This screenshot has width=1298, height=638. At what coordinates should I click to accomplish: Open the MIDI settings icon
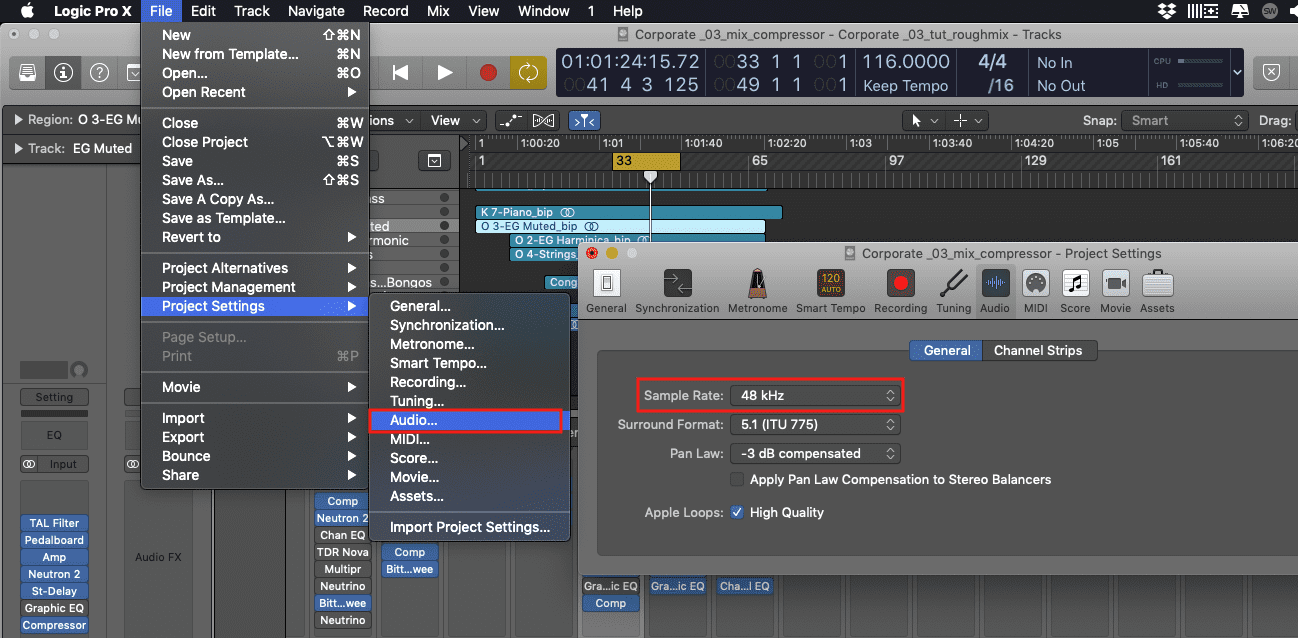[1035, 285]
